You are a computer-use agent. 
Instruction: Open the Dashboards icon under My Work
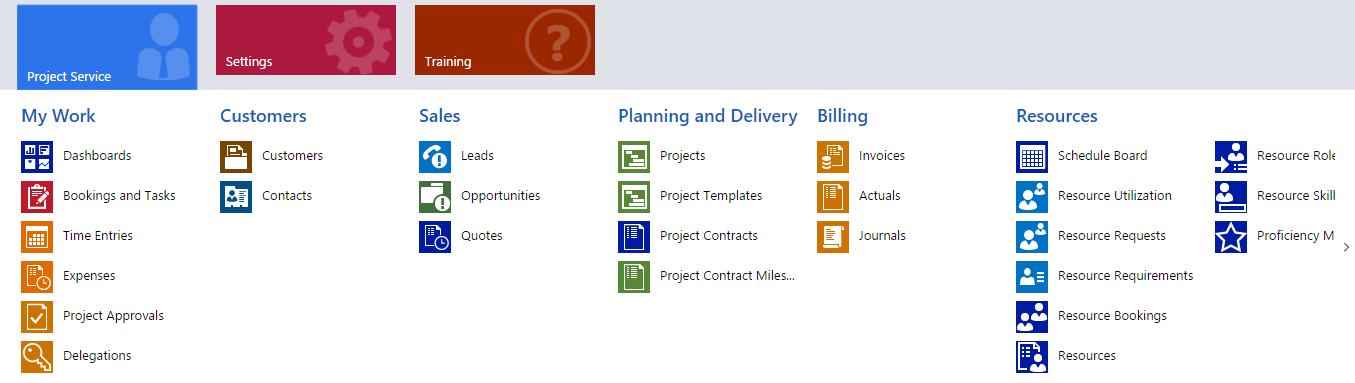(37, 157)
